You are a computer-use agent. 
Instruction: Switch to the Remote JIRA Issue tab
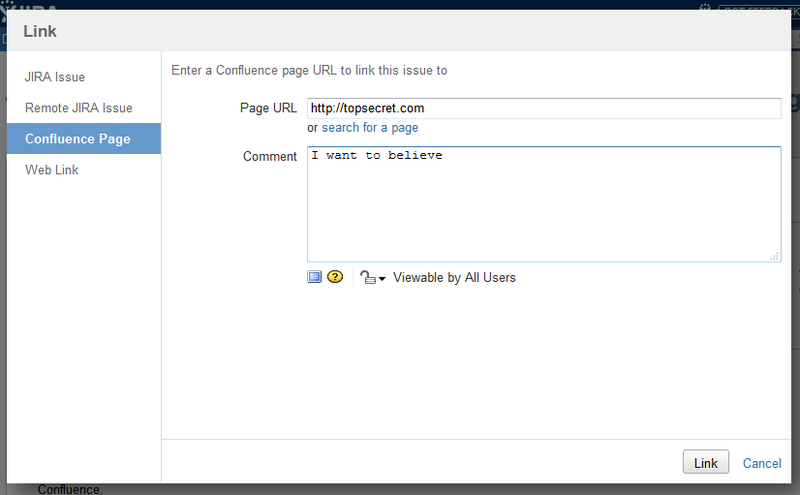tap(79, 108)
